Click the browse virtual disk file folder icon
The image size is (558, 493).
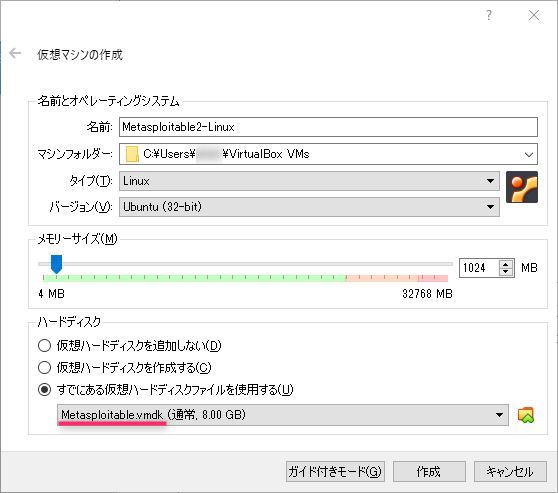(526, 415)
